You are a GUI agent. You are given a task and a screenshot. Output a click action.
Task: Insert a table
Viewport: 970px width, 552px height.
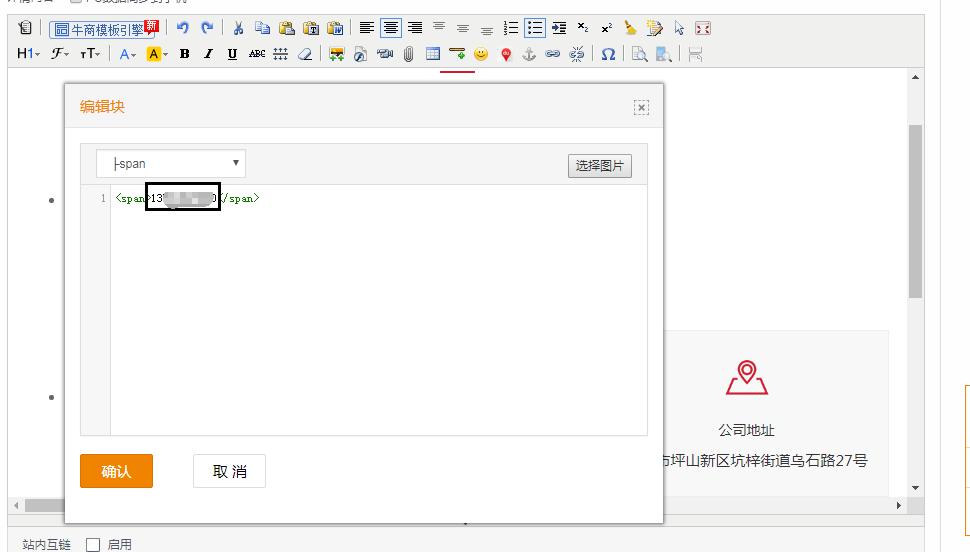(x=433, y=54)
